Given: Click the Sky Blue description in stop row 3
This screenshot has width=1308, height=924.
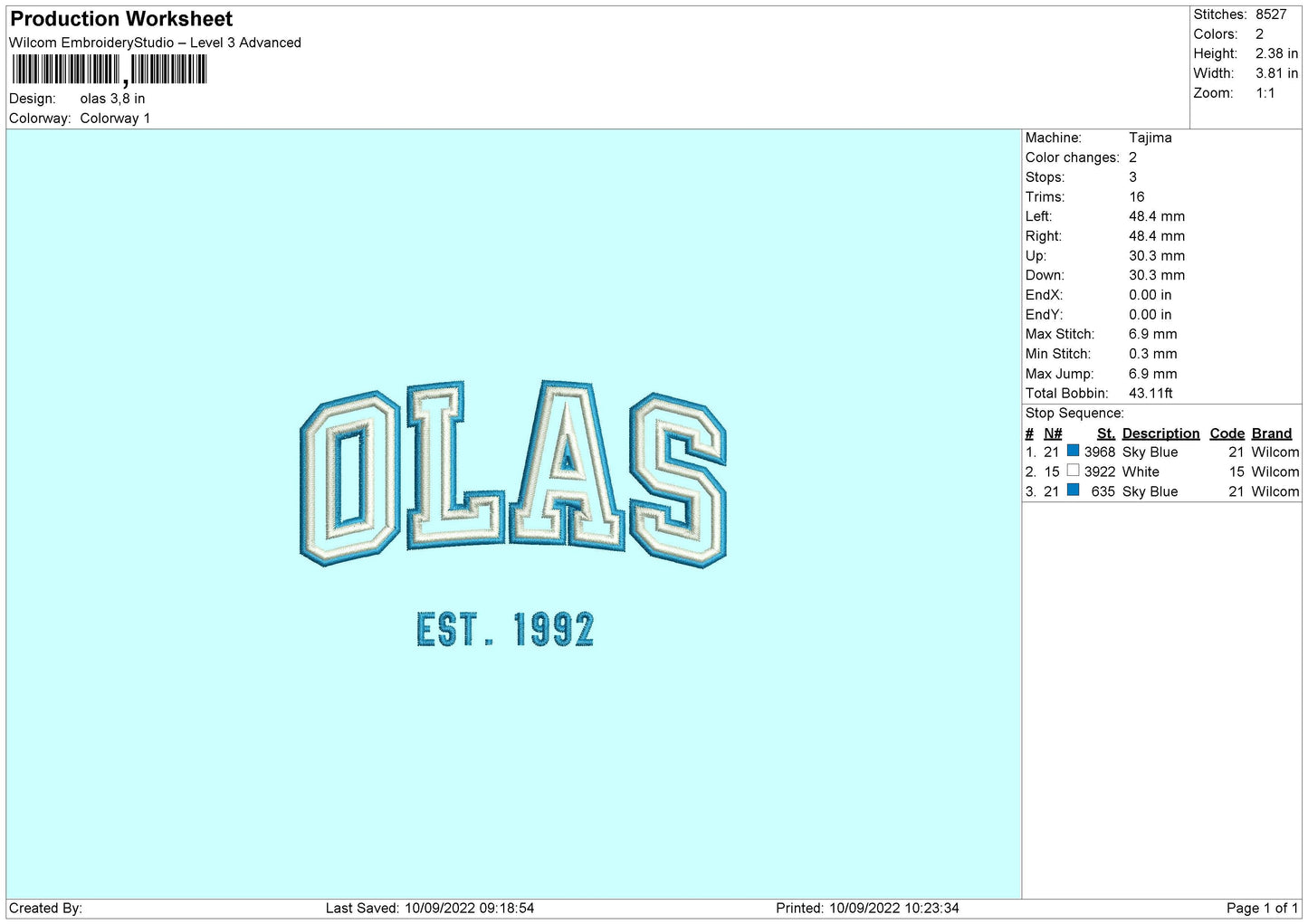Looking at the screenshot, I should [x=1150, y=492].
